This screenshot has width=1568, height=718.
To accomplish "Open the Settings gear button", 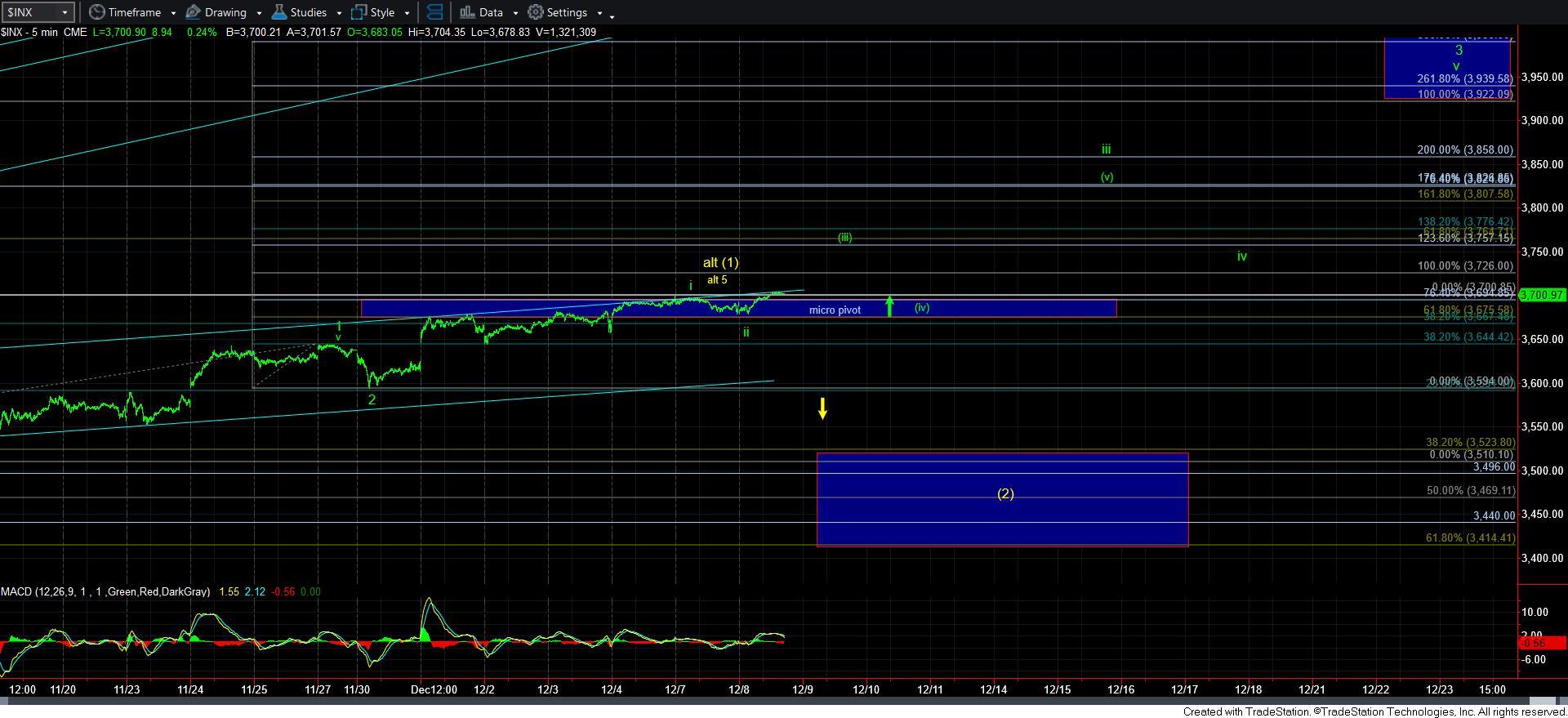I will point(558,12).
